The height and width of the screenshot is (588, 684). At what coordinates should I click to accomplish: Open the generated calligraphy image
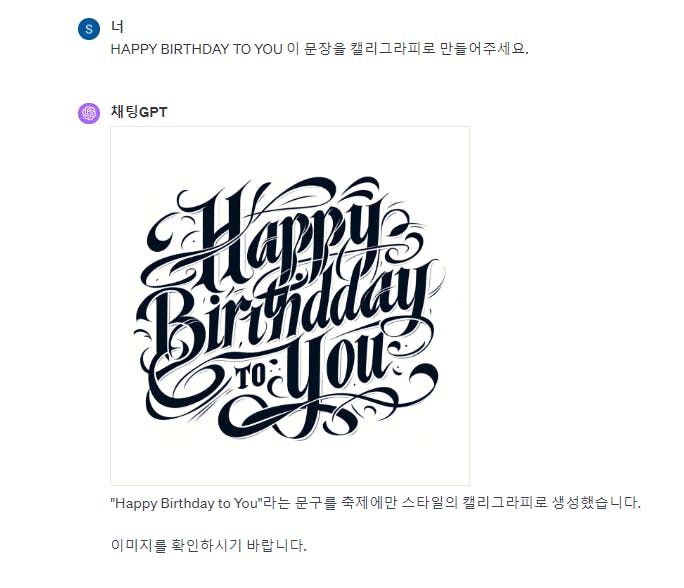[290, 305]
